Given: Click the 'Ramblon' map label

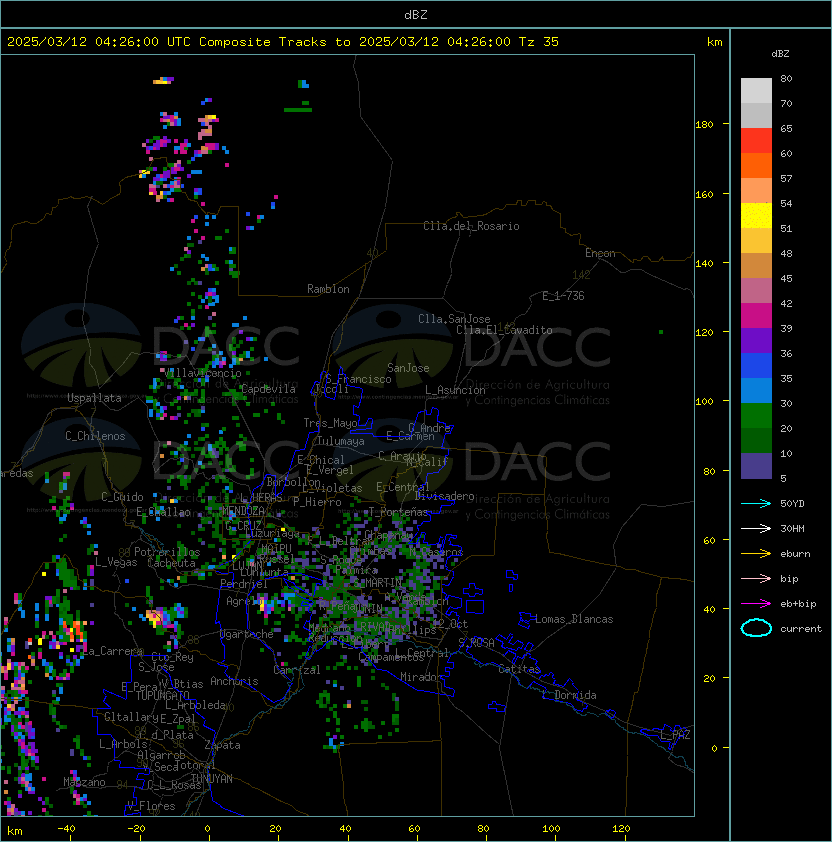Looking at the screenshot, I should tap(328, 289).
